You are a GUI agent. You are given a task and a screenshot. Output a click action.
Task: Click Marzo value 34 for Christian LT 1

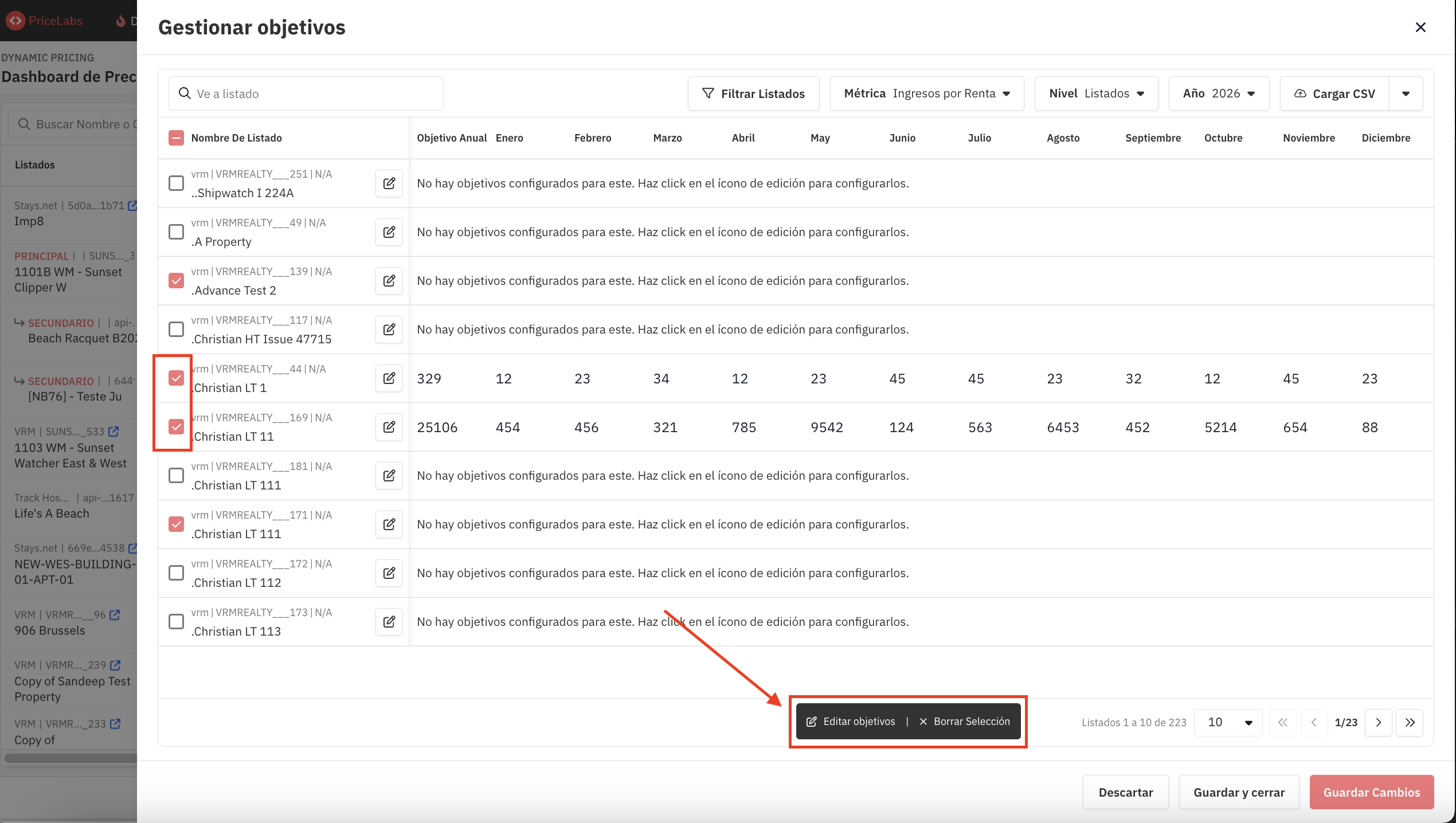pos(662,378)
